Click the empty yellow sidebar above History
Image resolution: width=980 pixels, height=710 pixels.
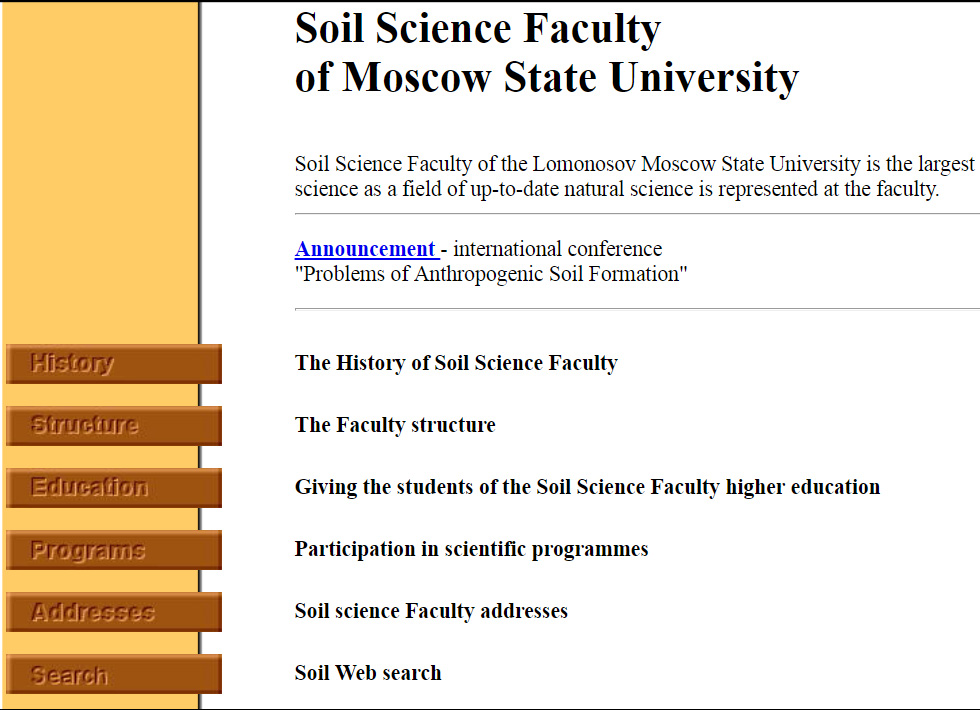(100, 169)
